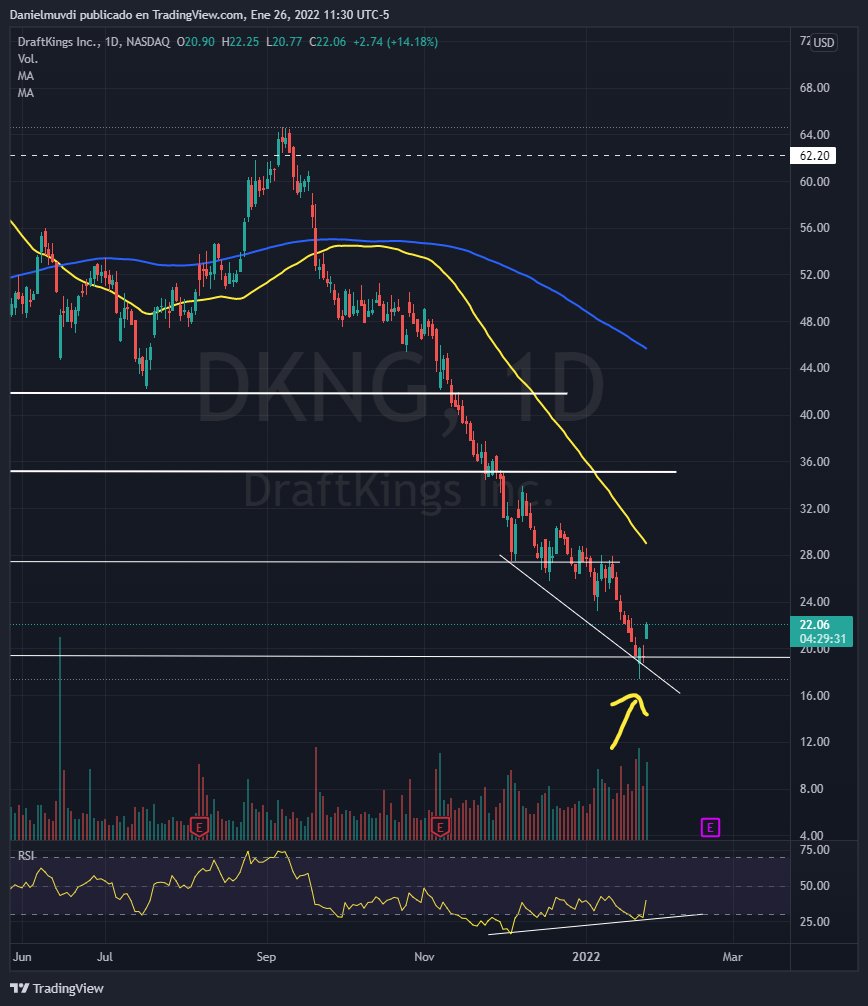
Task: Click the published by Danielmuvdi header text
Action: [200, 14]
